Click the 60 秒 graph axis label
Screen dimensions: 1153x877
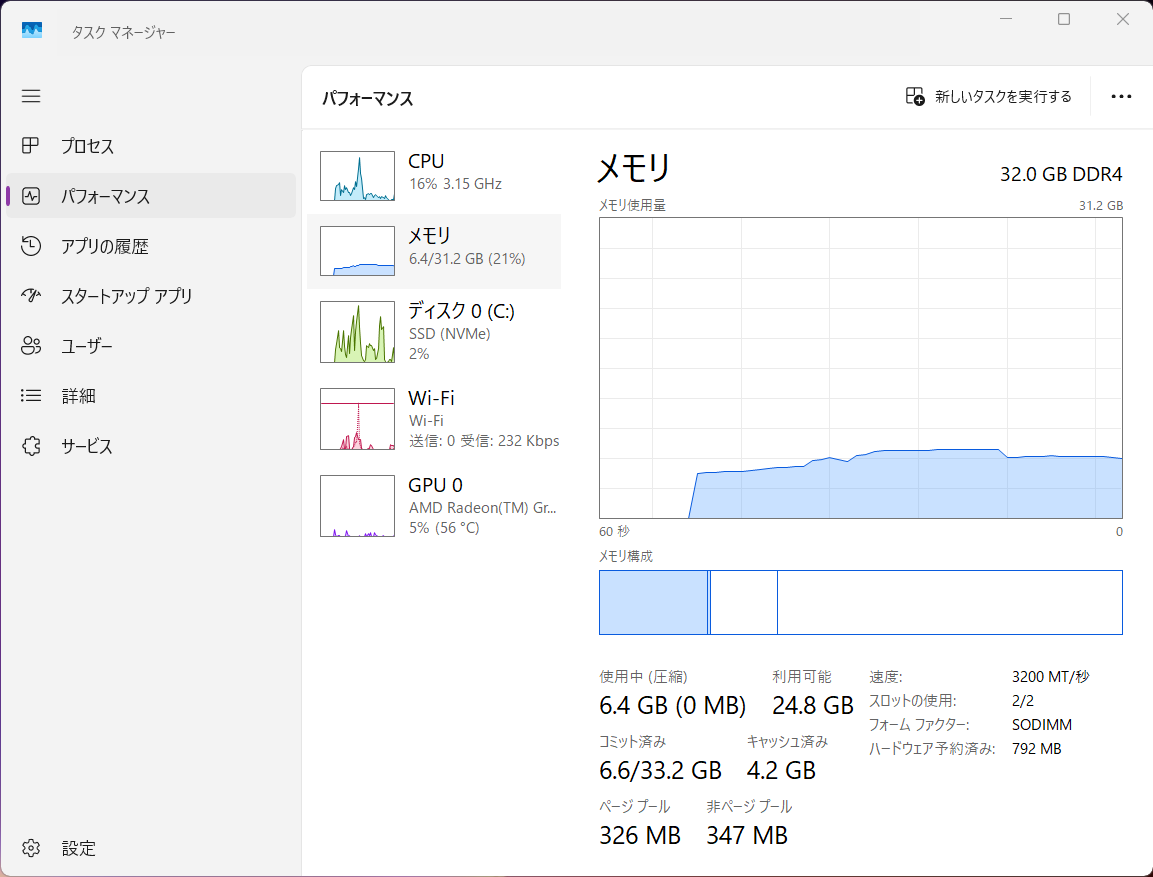pyautogui.click(x=614, y=531)
